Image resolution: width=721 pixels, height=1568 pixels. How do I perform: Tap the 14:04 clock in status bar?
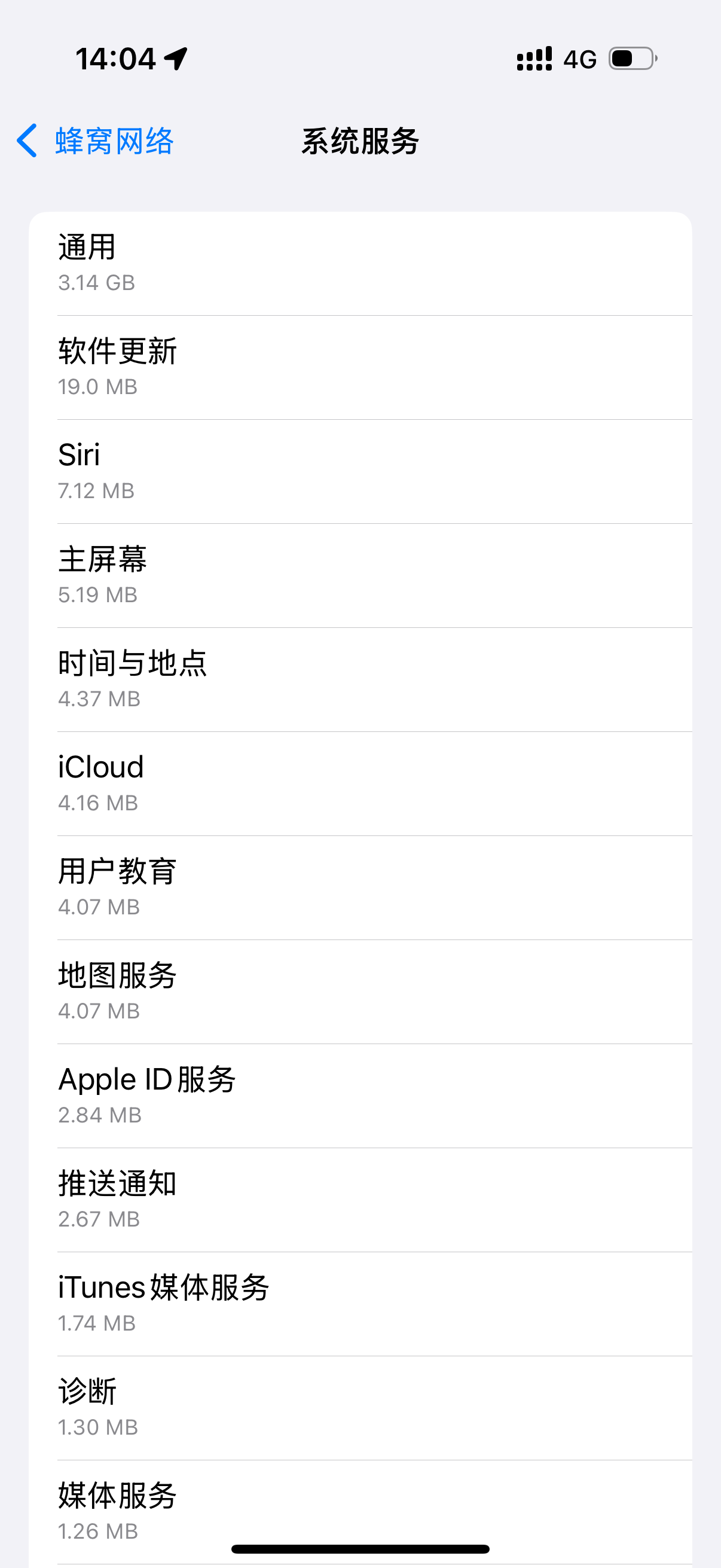(x=115, y=59)
